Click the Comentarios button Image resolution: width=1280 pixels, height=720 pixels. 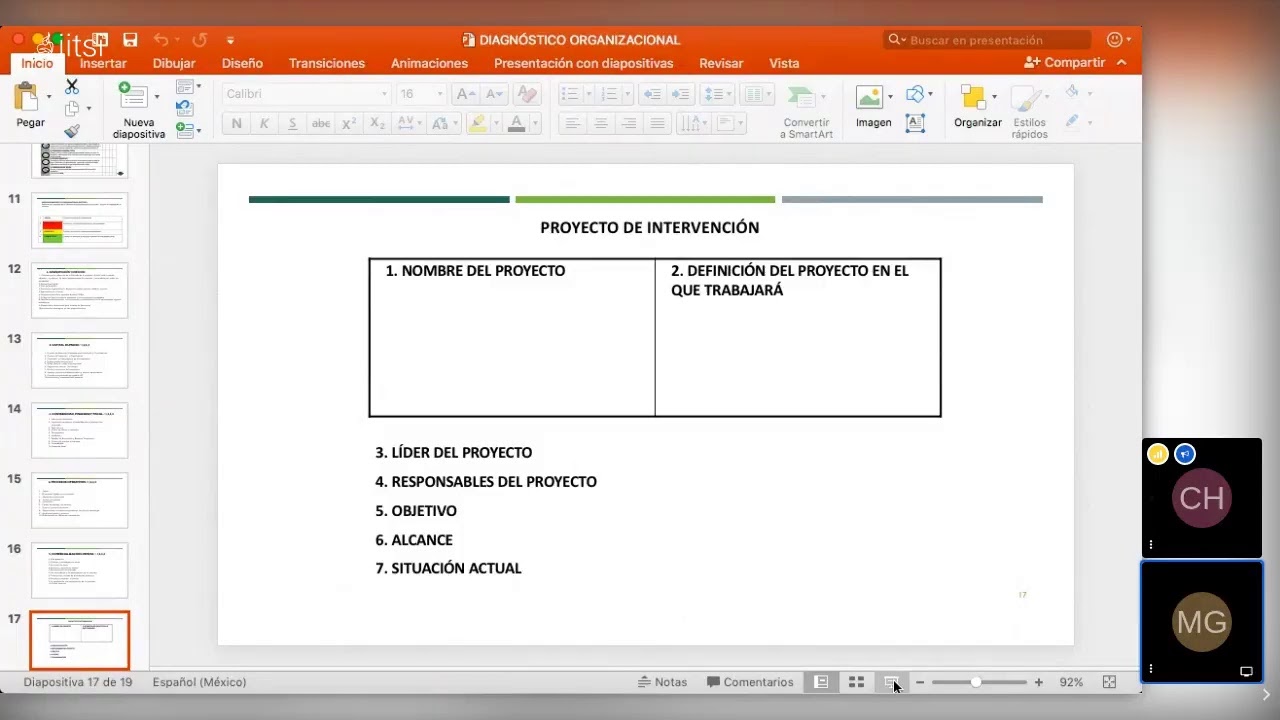(x=750, y=682)
